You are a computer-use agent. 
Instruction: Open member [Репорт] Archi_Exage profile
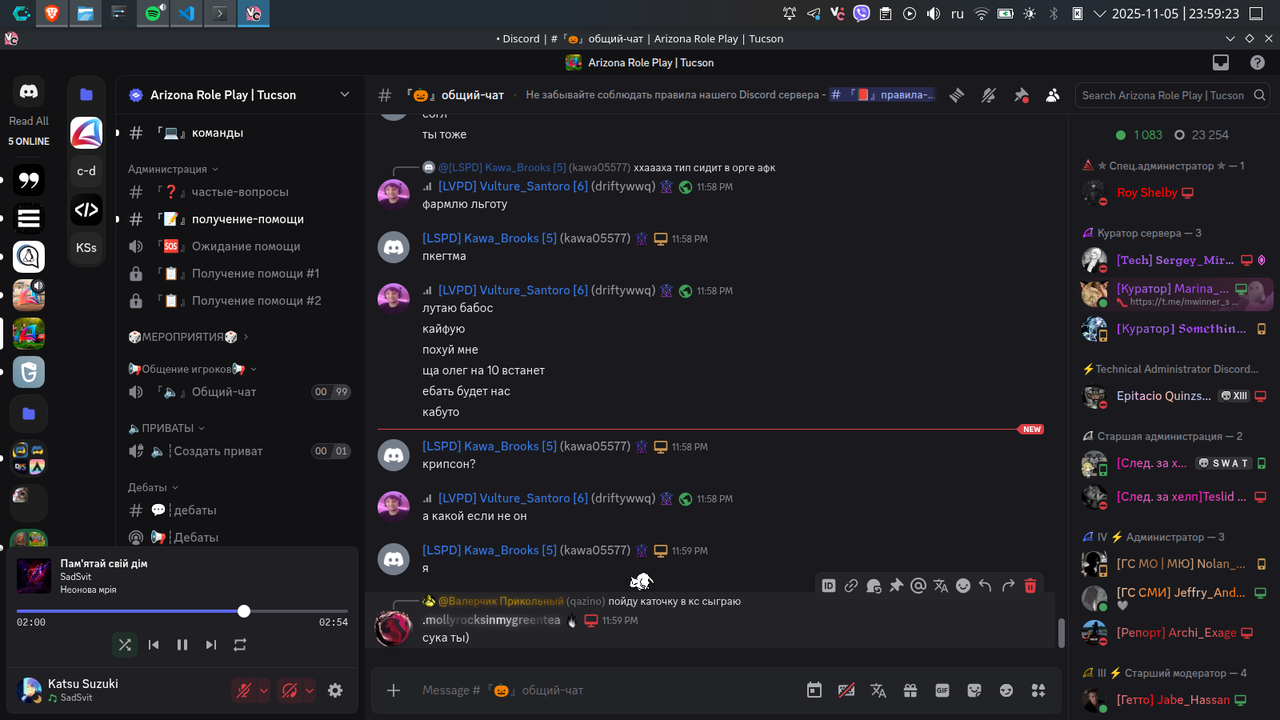1174,633
